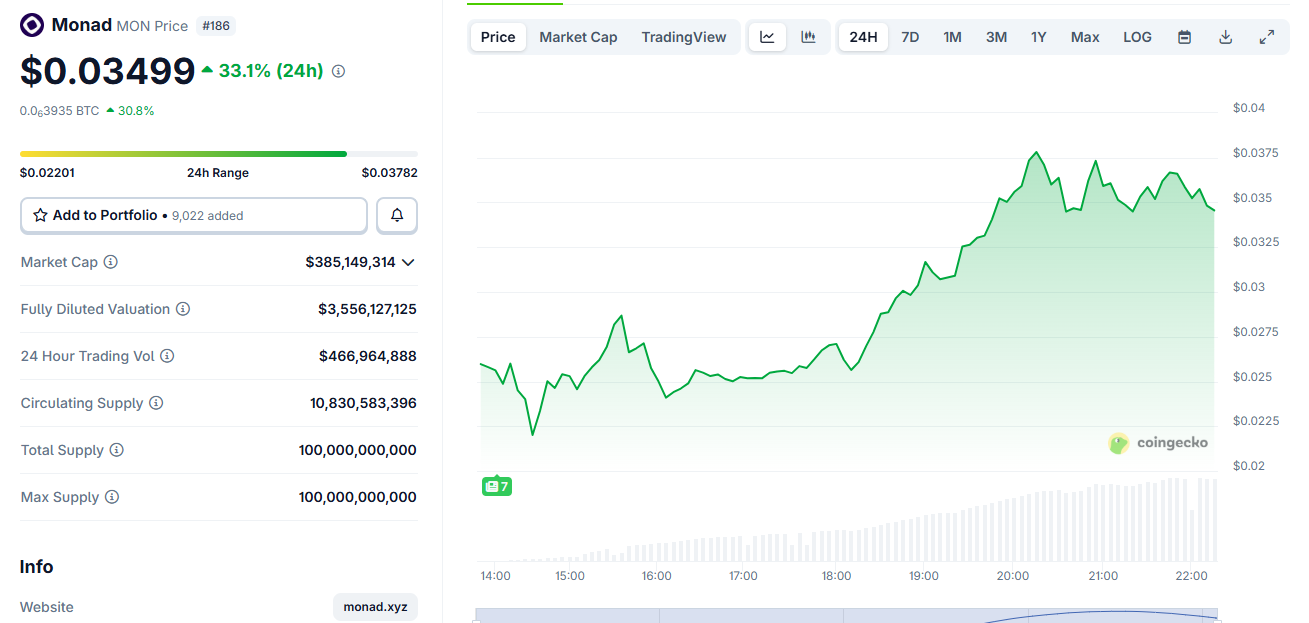Select the line chart view icon

click(766, 36)
